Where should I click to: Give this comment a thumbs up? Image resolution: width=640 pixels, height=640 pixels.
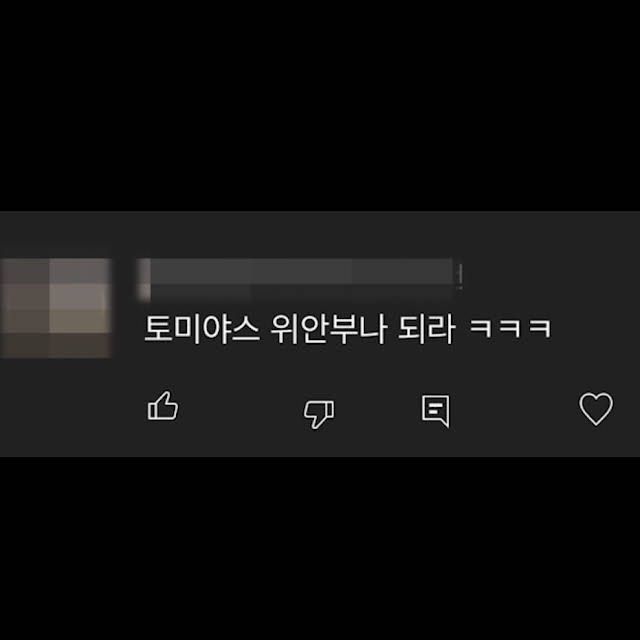(162, 406)
